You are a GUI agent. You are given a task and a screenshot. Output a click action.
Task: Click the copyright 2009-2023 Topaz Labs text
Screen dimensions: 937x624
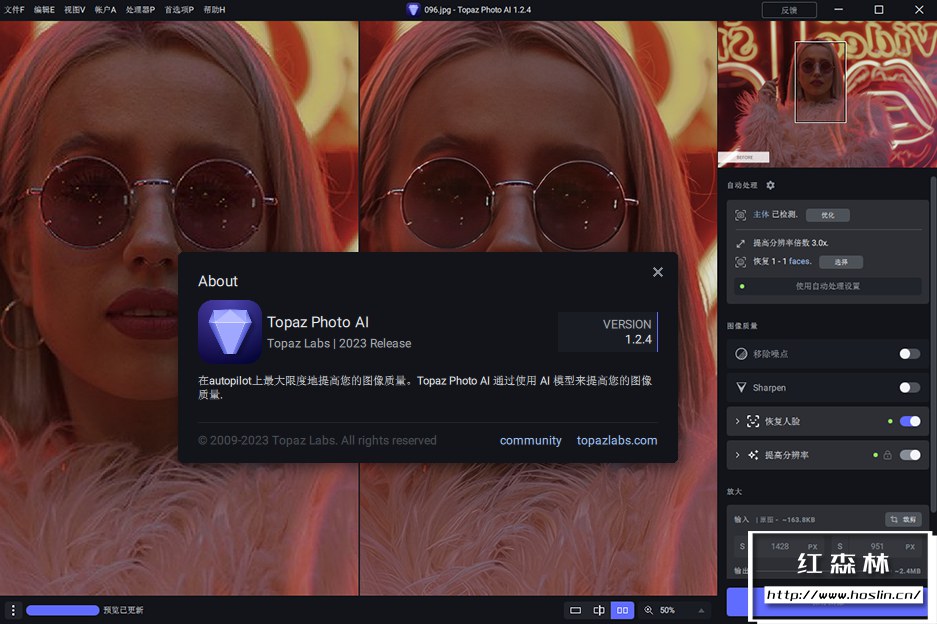click(x=317, y=441)
